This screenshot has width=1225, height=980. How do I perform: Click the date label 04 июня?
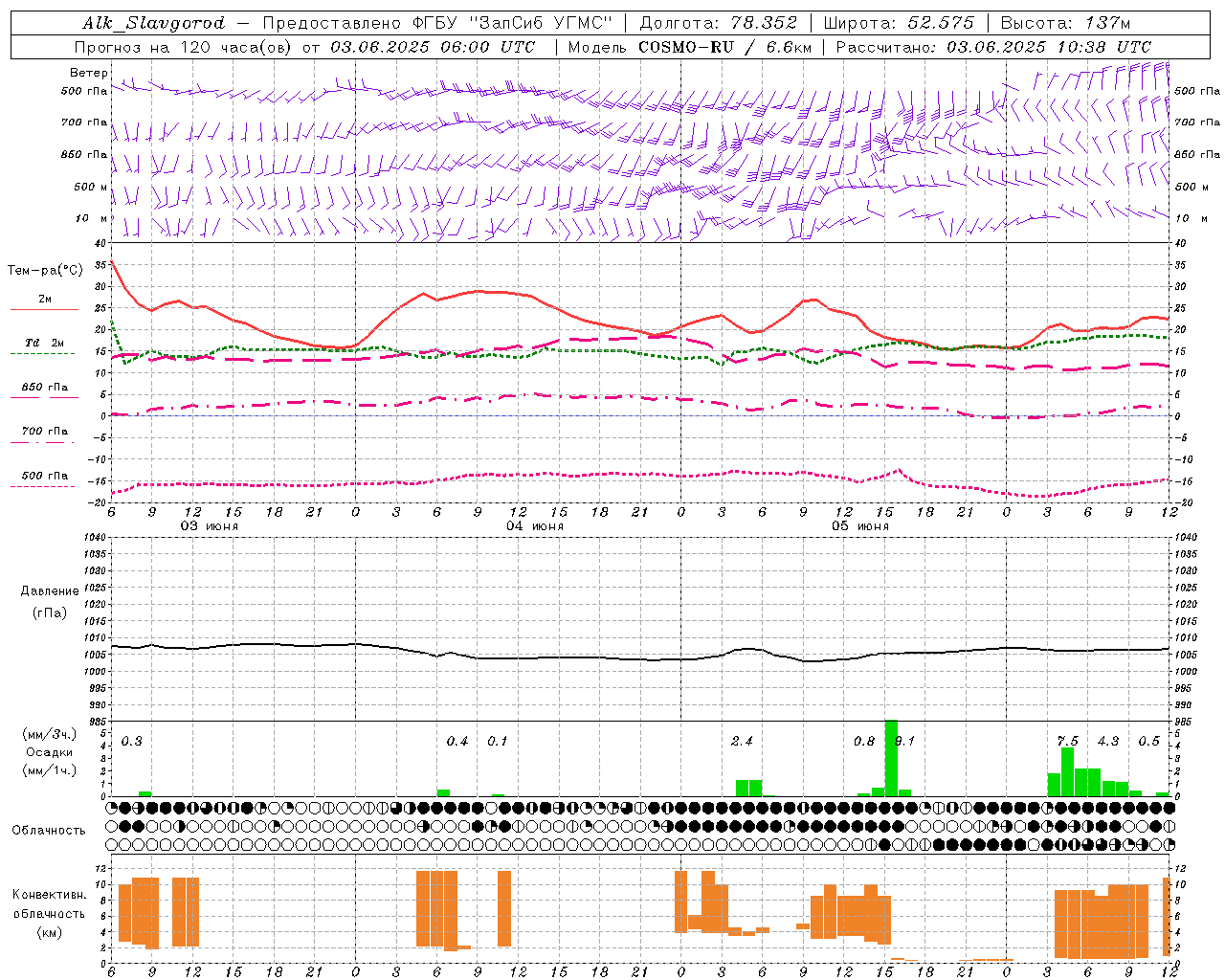click(x=535, y=526)
